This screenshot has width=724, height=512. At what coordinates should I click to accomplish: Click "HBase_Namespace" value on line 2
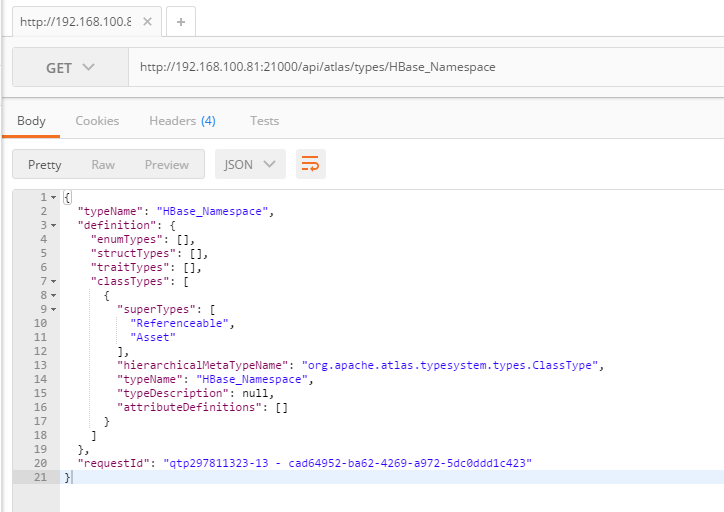212,211
